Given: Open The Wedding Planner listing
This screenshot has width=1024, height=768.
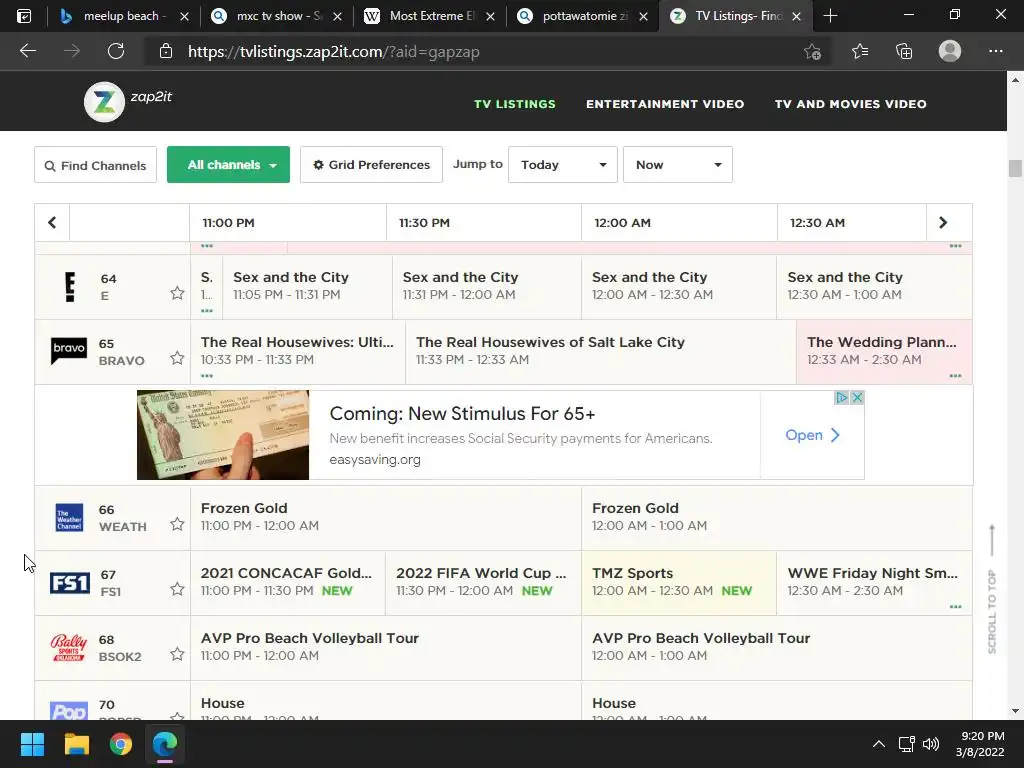Looking at the screenshot, I should click(884, 351).
